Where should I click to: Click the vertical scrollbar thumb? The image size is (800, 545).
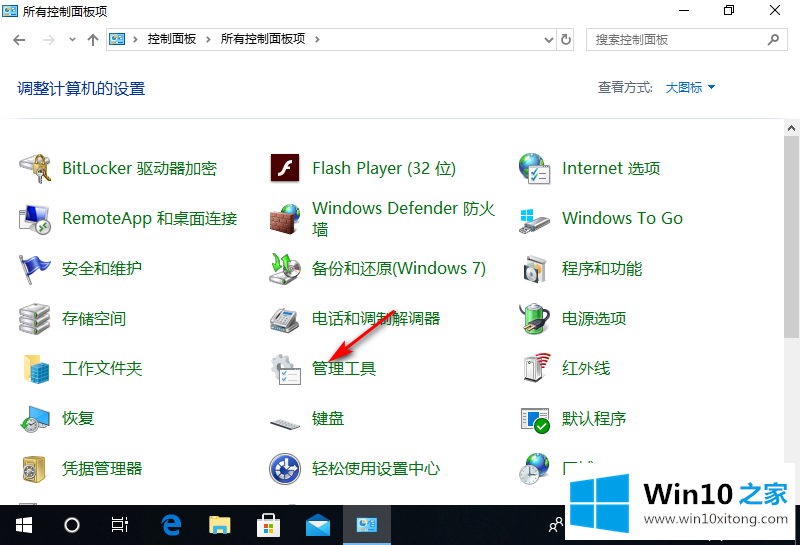coord(791,237)
